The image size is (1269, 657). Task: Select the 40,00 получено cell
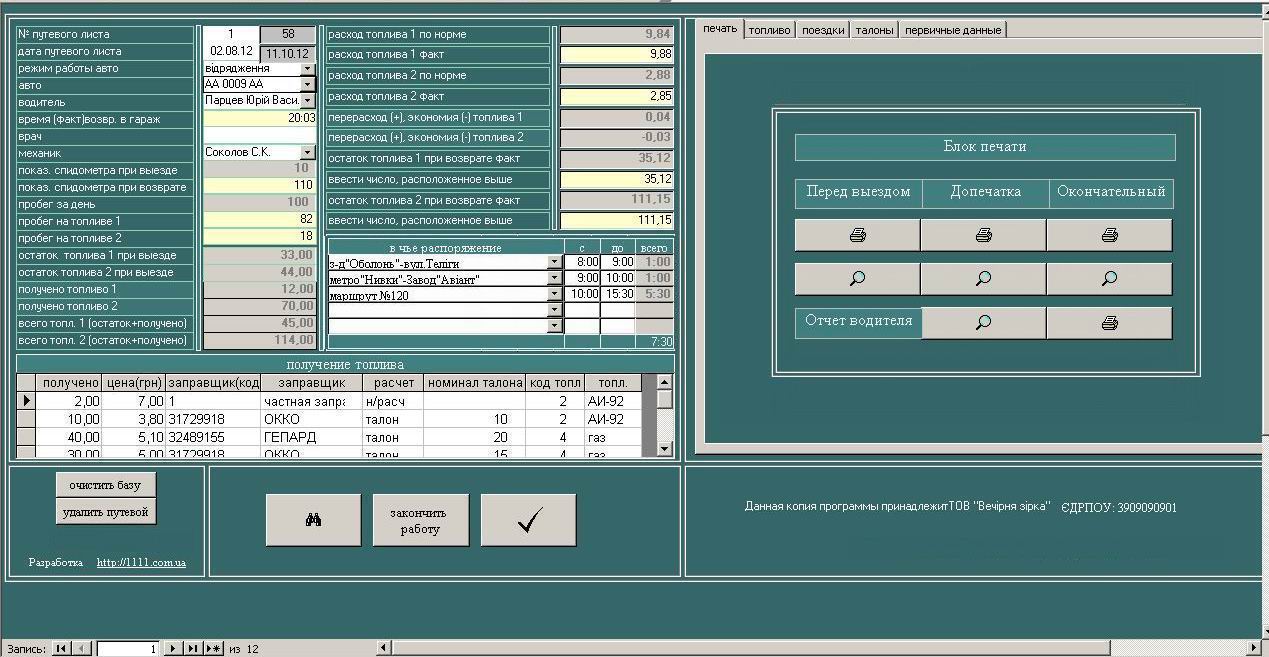70,437
